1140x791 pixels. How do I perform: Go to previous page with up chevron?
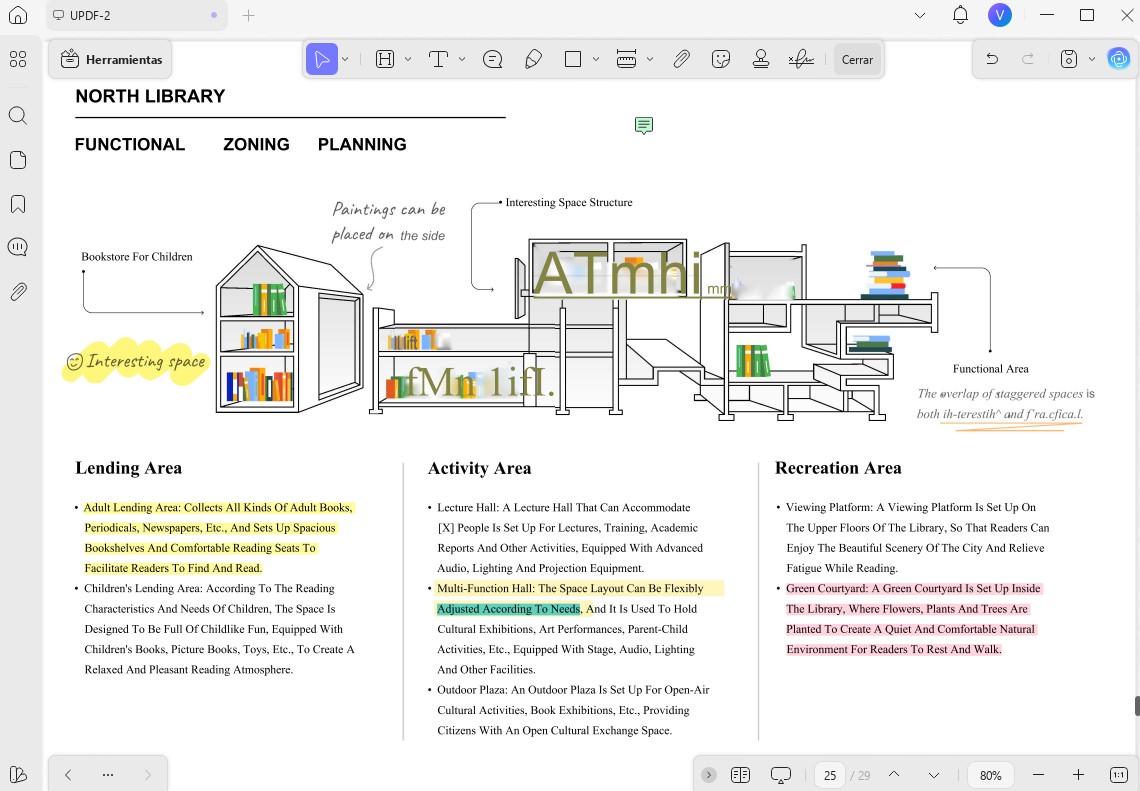(x=894, y=775)
